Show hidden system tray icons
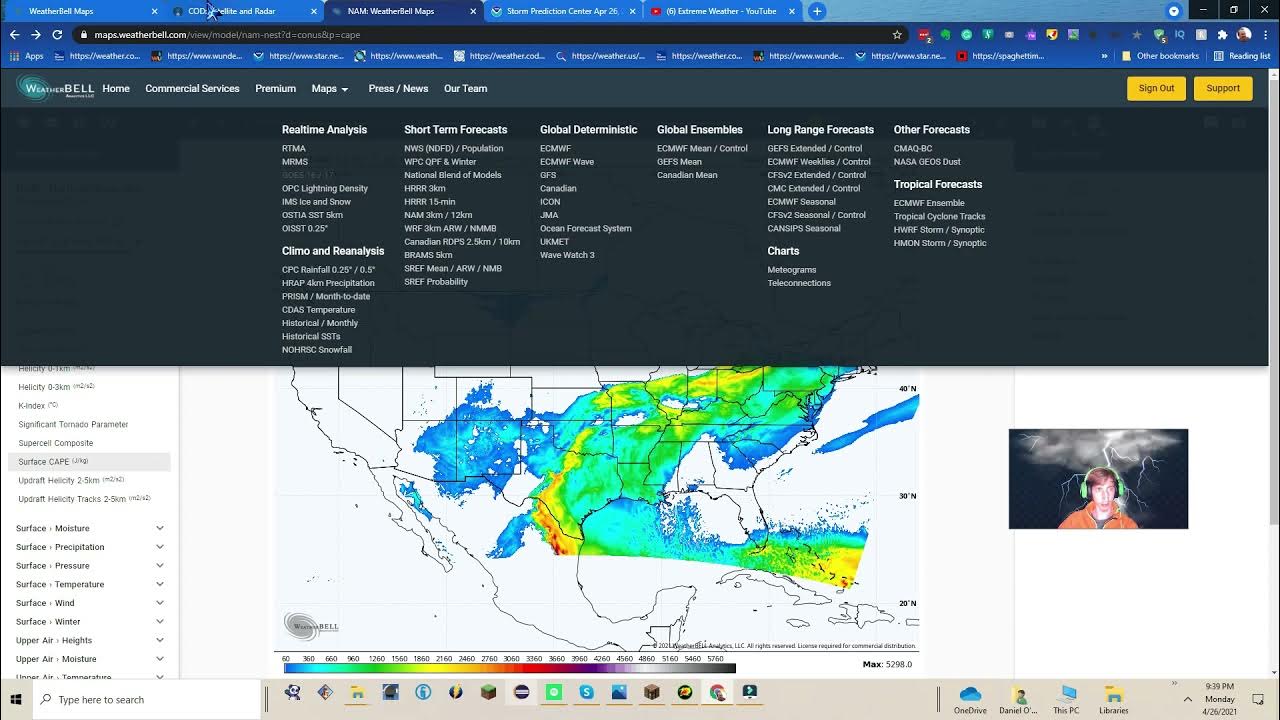The width and height of the screenshot is (1280, 720). click(x=1188, y=699)
